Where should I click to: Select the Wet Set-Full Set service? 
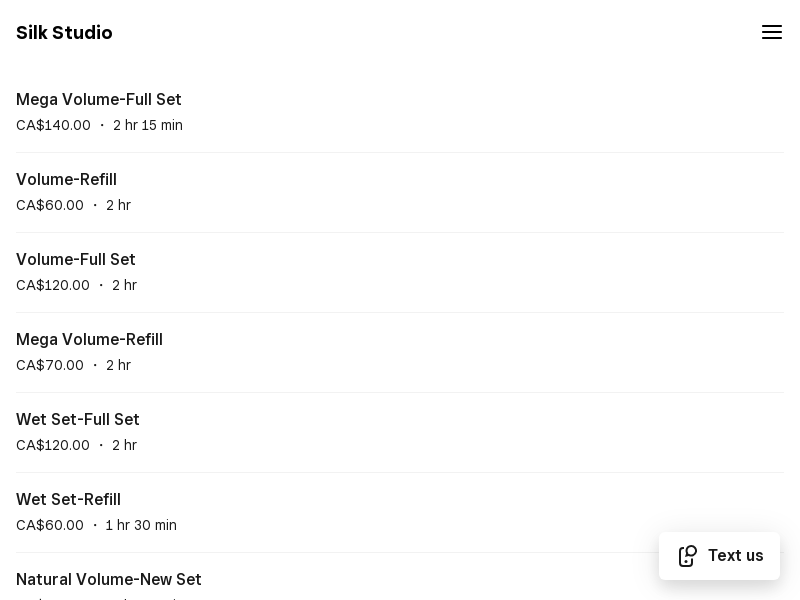coord(78,420)
